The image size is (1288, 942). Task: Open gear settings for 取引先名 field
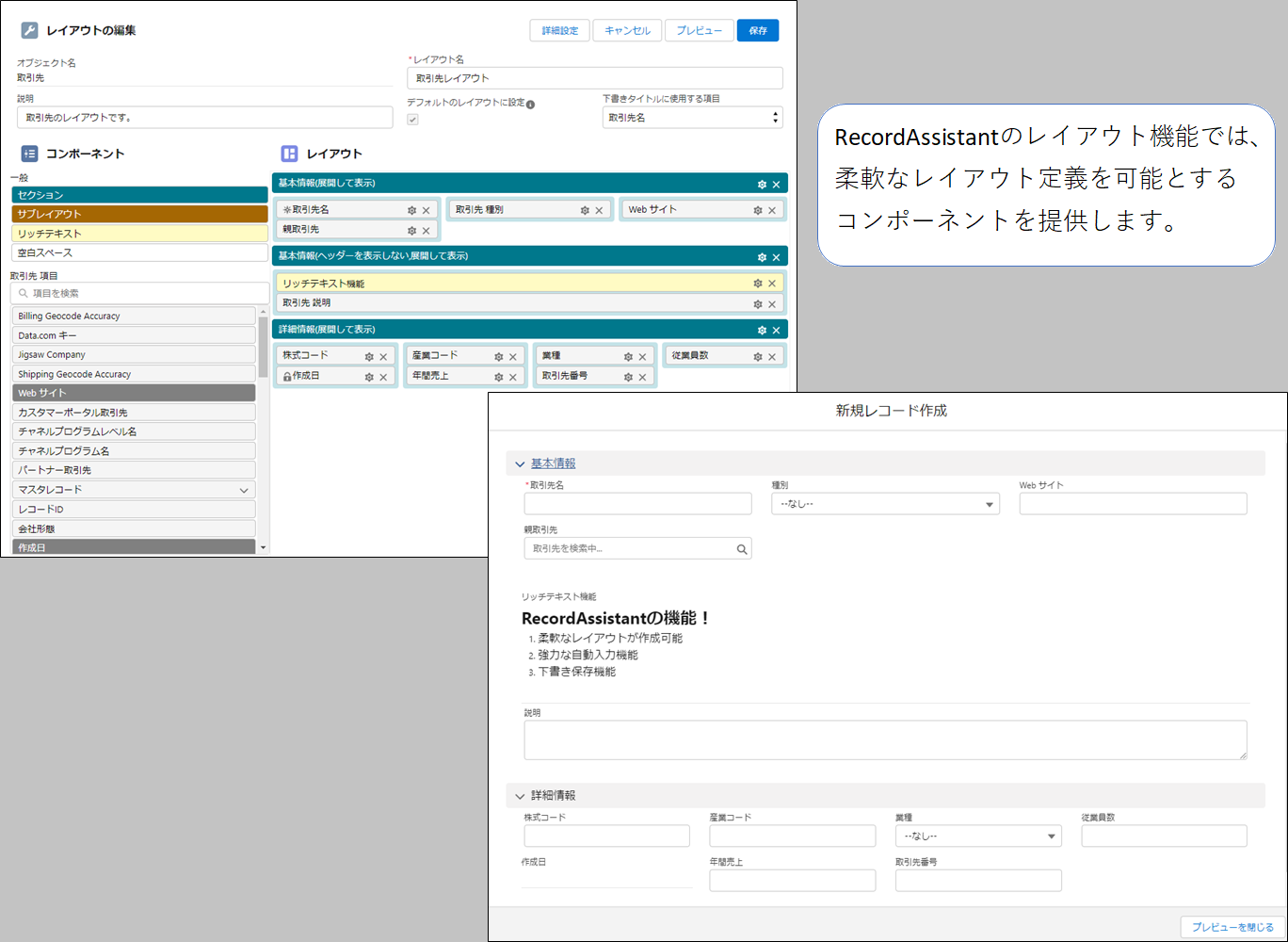point(411,210)
